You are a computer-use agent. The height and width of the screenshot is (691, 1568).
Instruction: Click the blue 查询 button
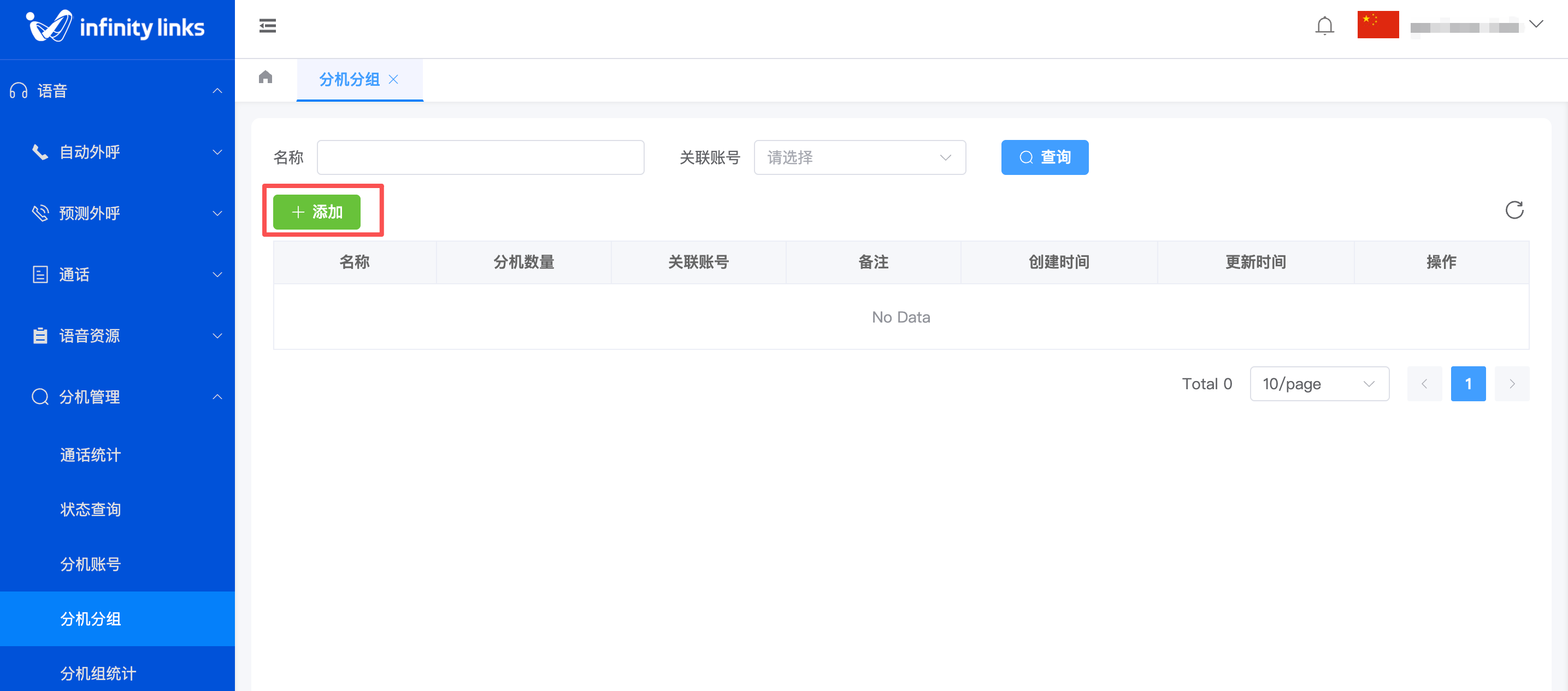pos(1044,157)
